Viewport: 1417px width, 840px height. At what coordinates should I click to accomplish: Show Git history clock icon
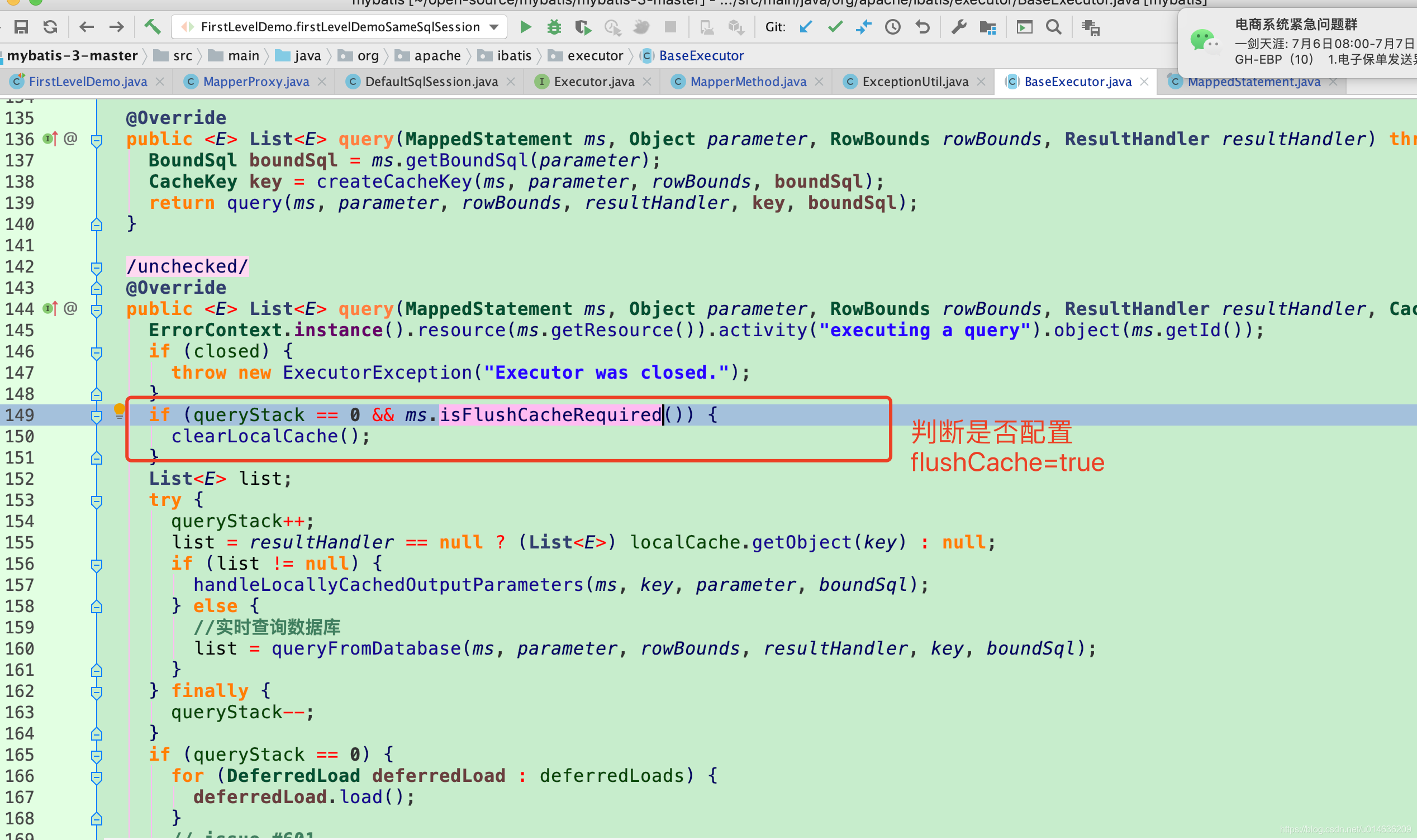893,27
